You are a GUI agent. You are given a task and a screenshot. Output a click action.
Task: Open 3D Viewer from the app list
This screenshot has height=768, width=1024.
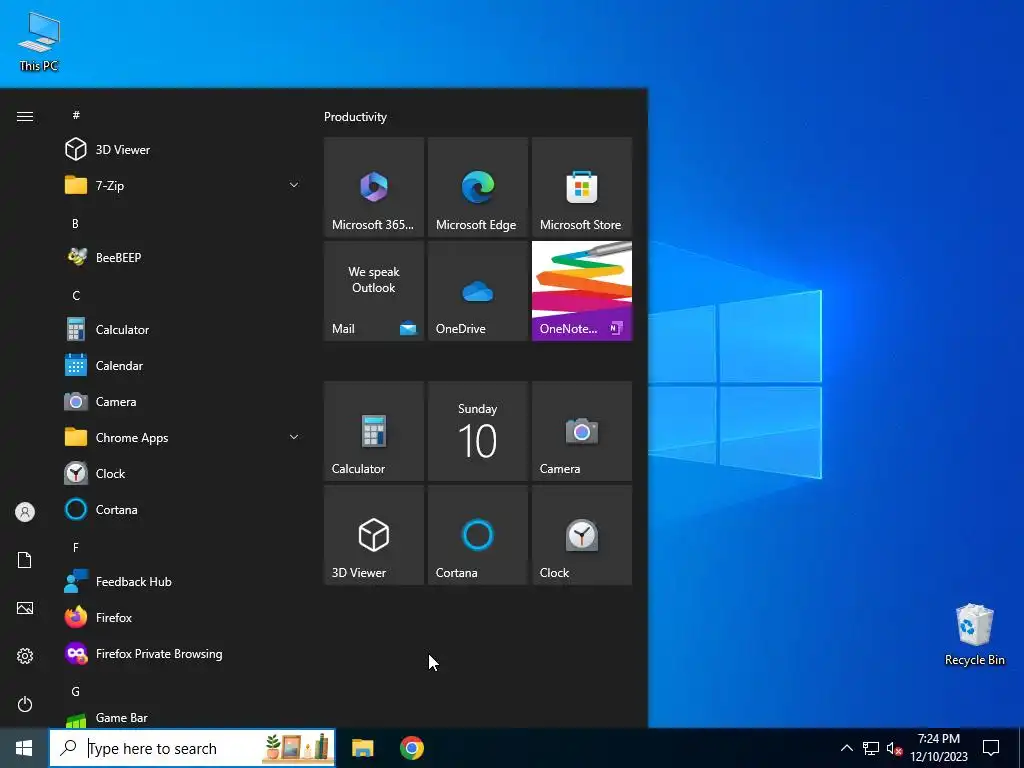[183, 150]
